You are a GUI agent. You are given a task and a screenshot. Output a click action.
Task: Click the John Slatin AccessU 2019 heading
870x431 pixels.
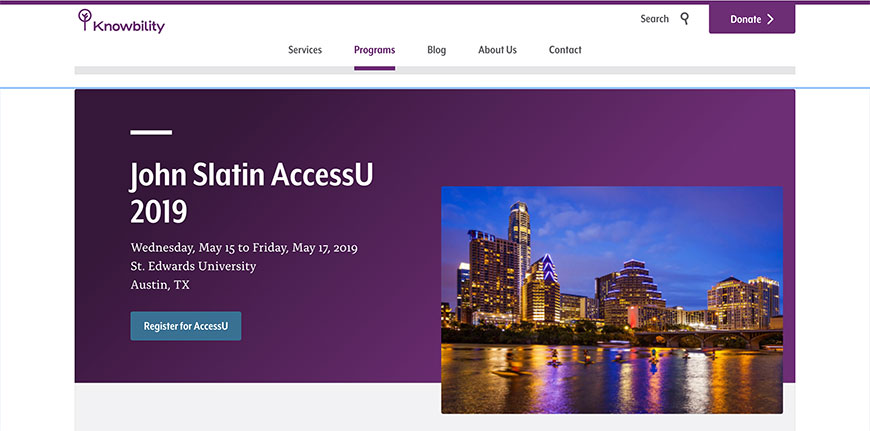point(251,192)
